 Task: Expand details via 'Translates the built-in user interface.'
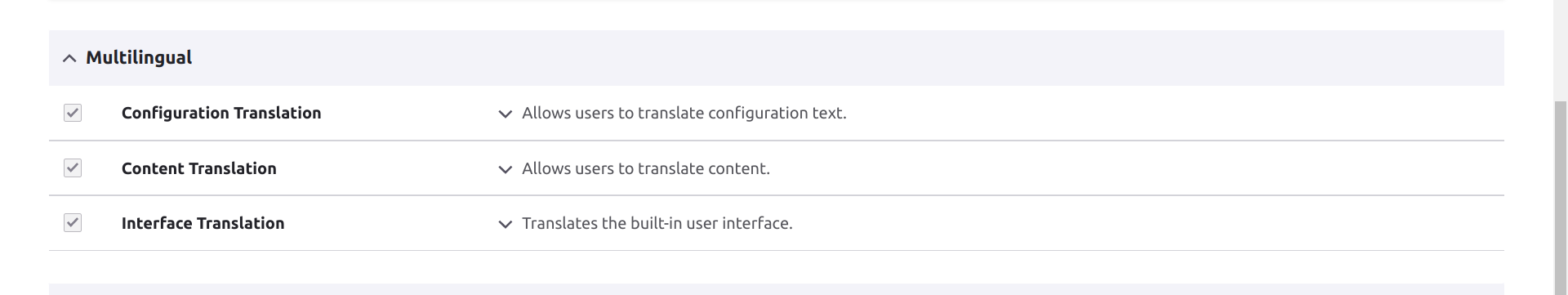(x=657, y=223)
